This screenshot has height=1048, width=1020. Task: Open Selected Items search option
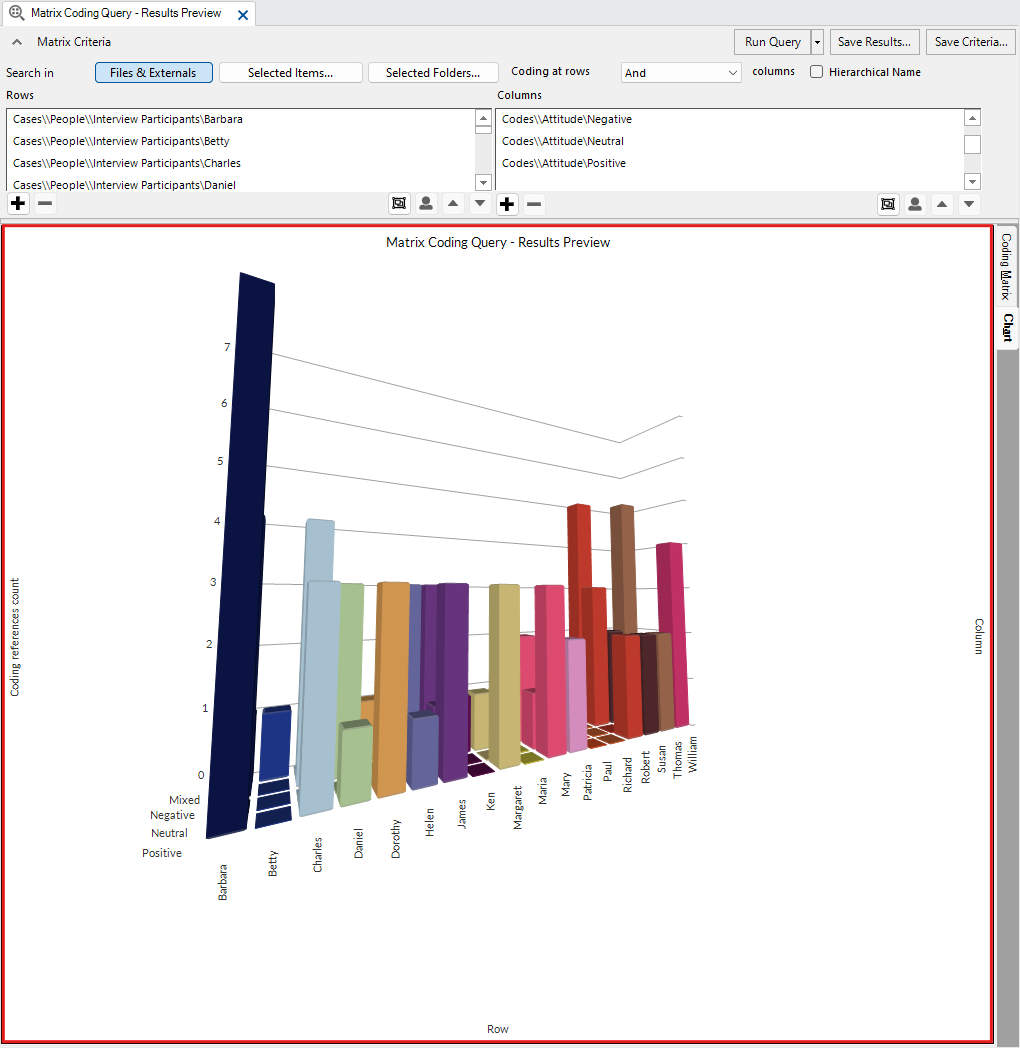[291, 73]
